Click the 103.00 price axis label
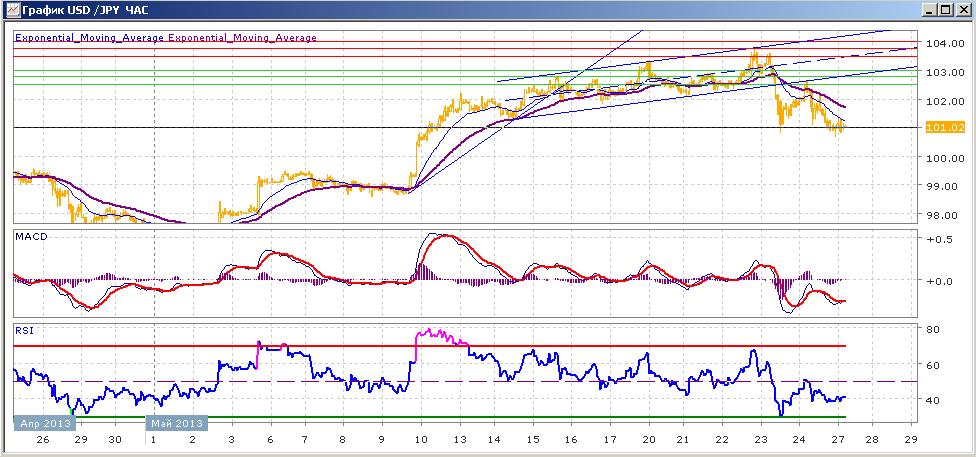The image size is (976, 457). 944,72
